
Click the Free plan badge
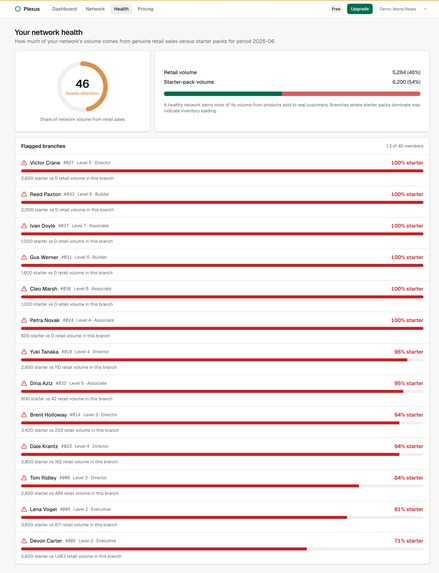336,9
